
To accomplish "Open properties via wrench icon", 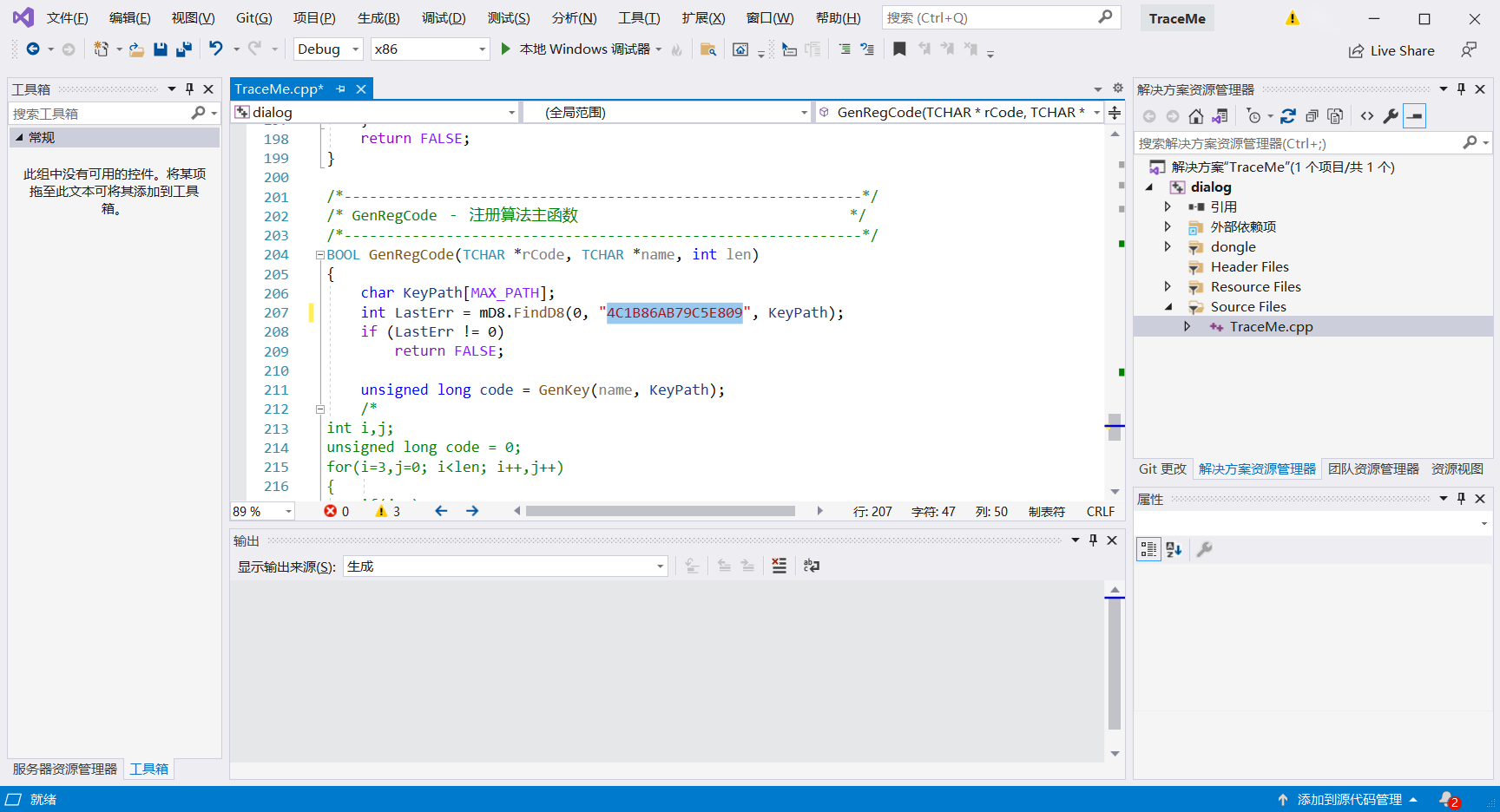I will tap(1391, 116).
